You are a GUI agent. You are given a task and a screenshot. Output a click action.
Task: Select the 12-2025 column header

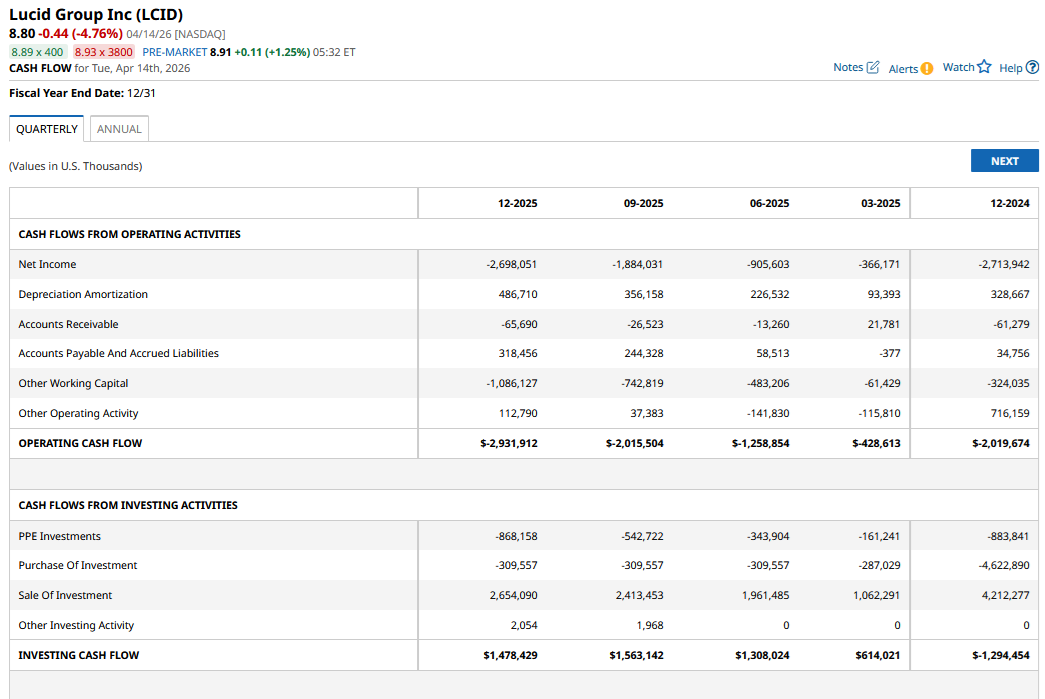click(x=517, y=203)
